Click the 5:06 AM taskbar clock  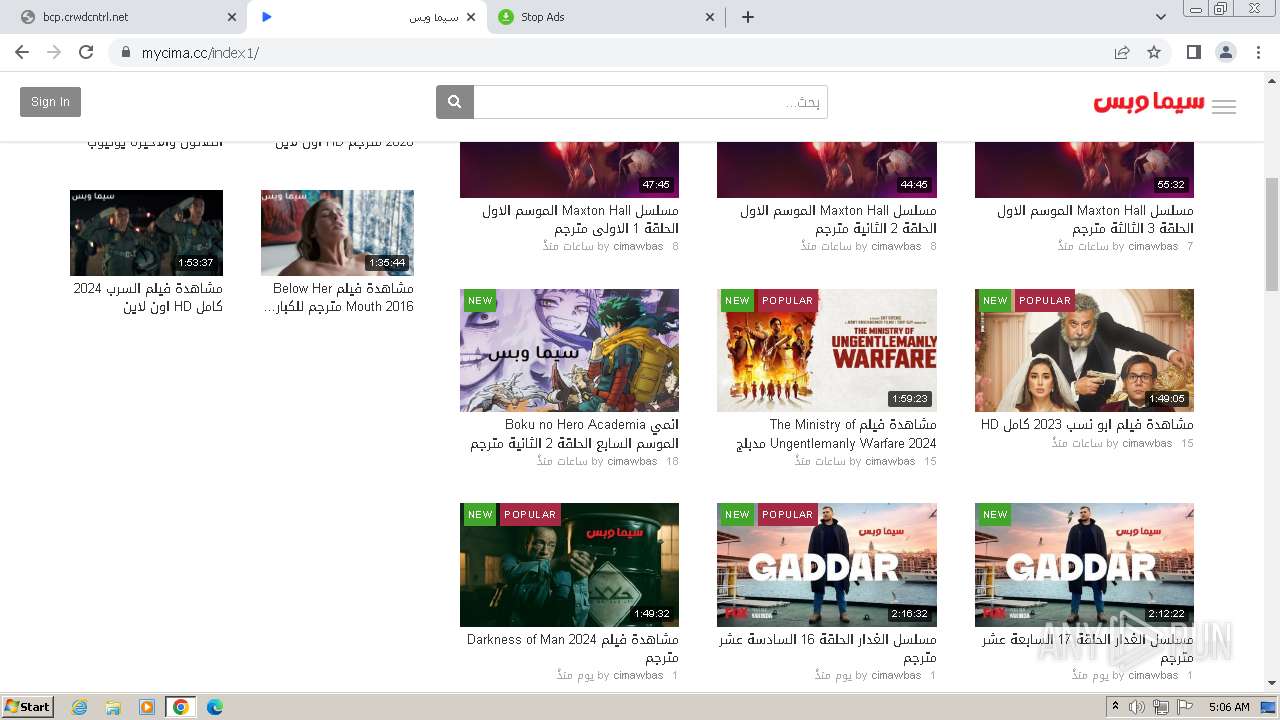[1229, 707]
